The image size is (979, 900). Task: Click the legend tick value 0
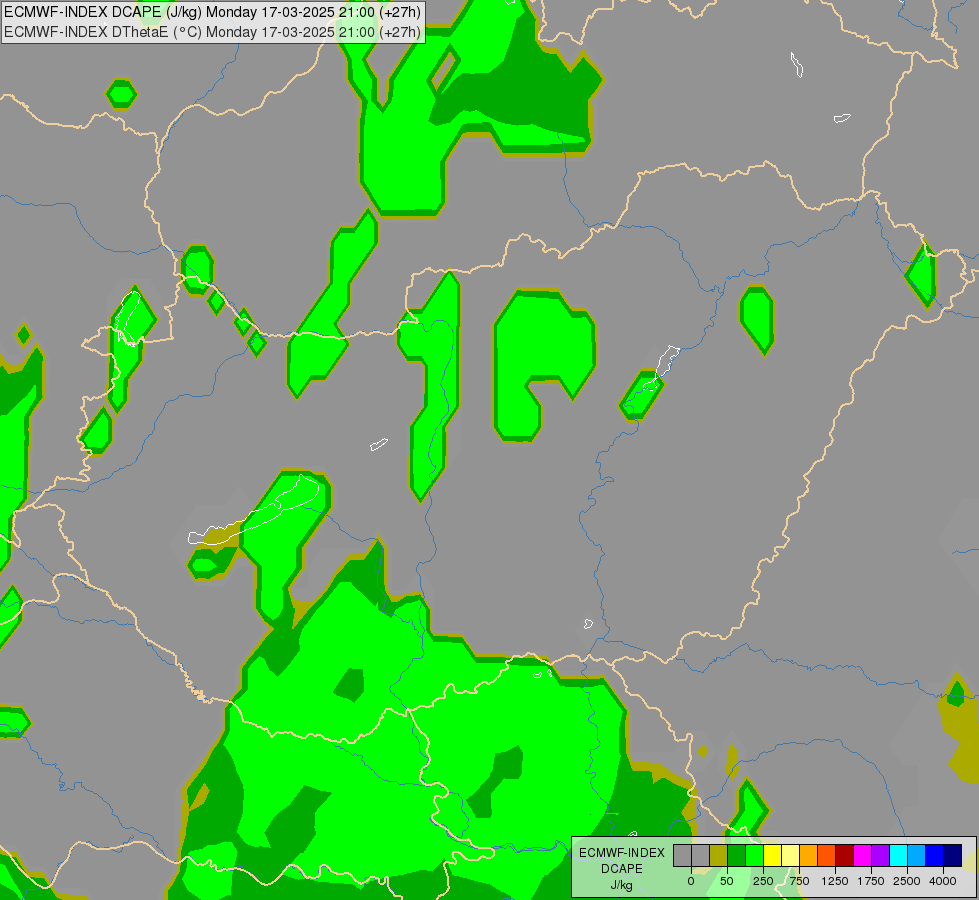click(691, 881)
